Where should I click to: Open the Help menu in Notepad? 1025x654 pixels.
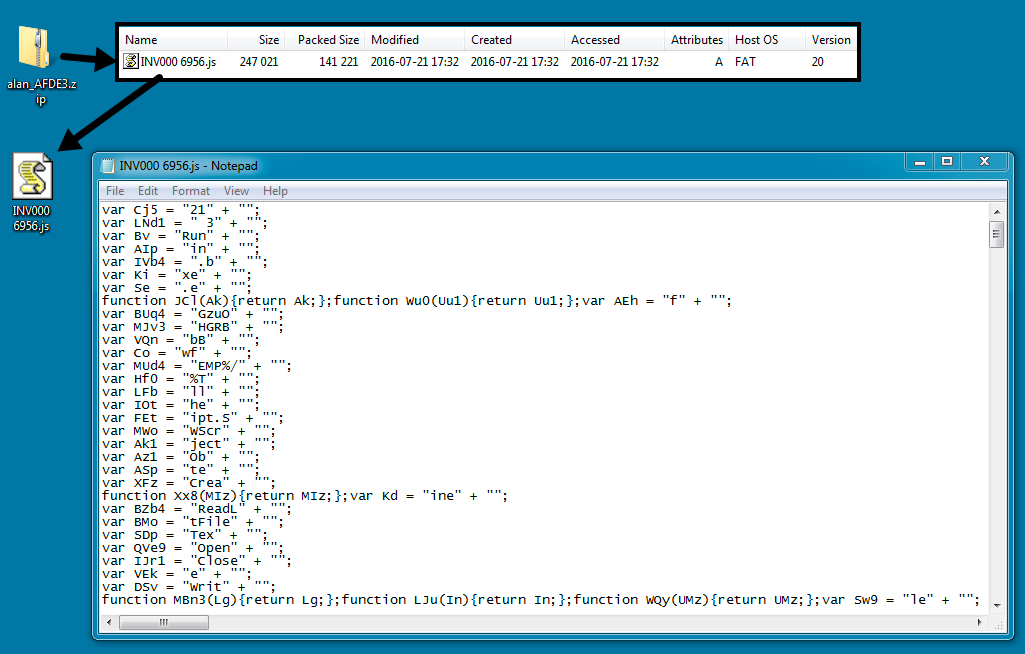pyautogui.click(x=275, y=191)
